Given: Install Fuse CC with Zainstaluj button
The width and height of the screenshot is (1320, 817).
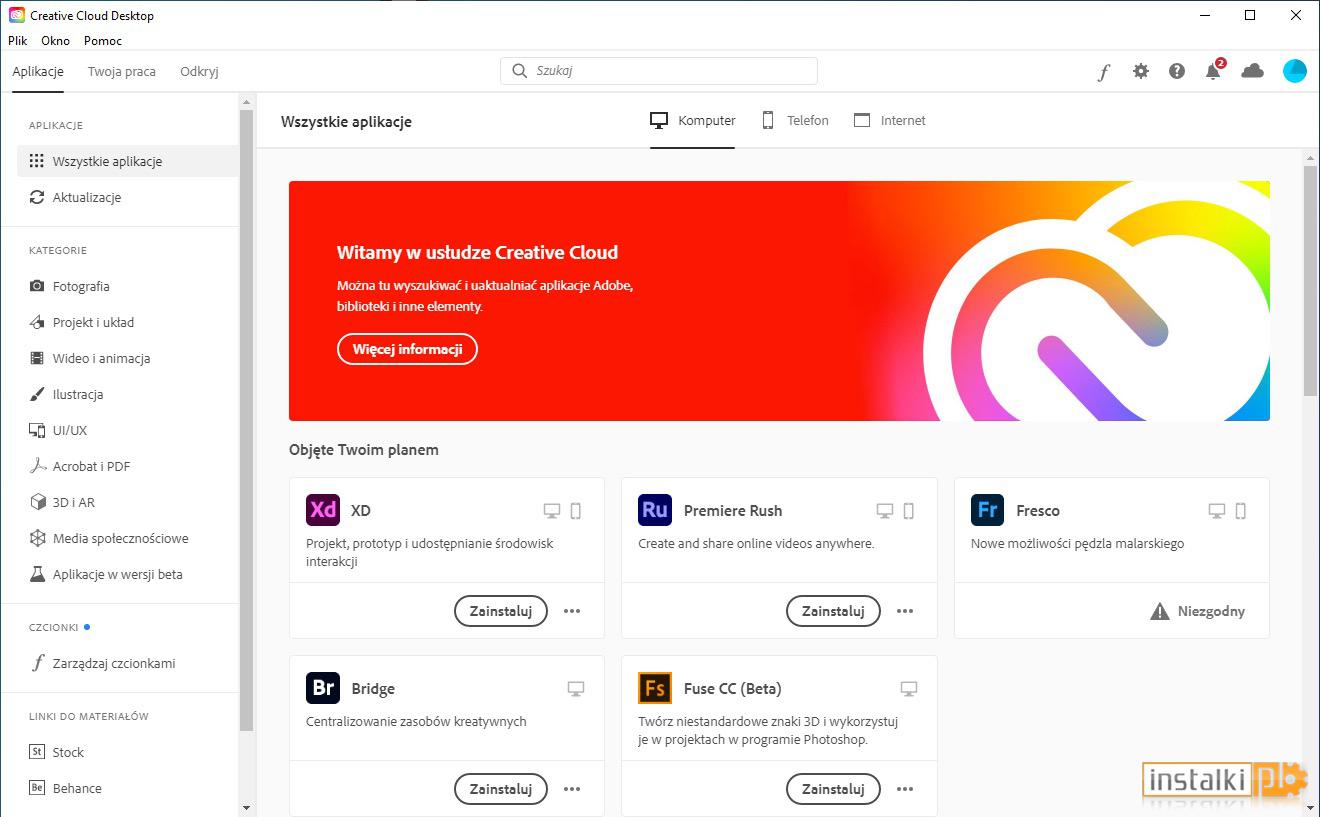Looking at the screenshot, I should (x=833, y=789).
